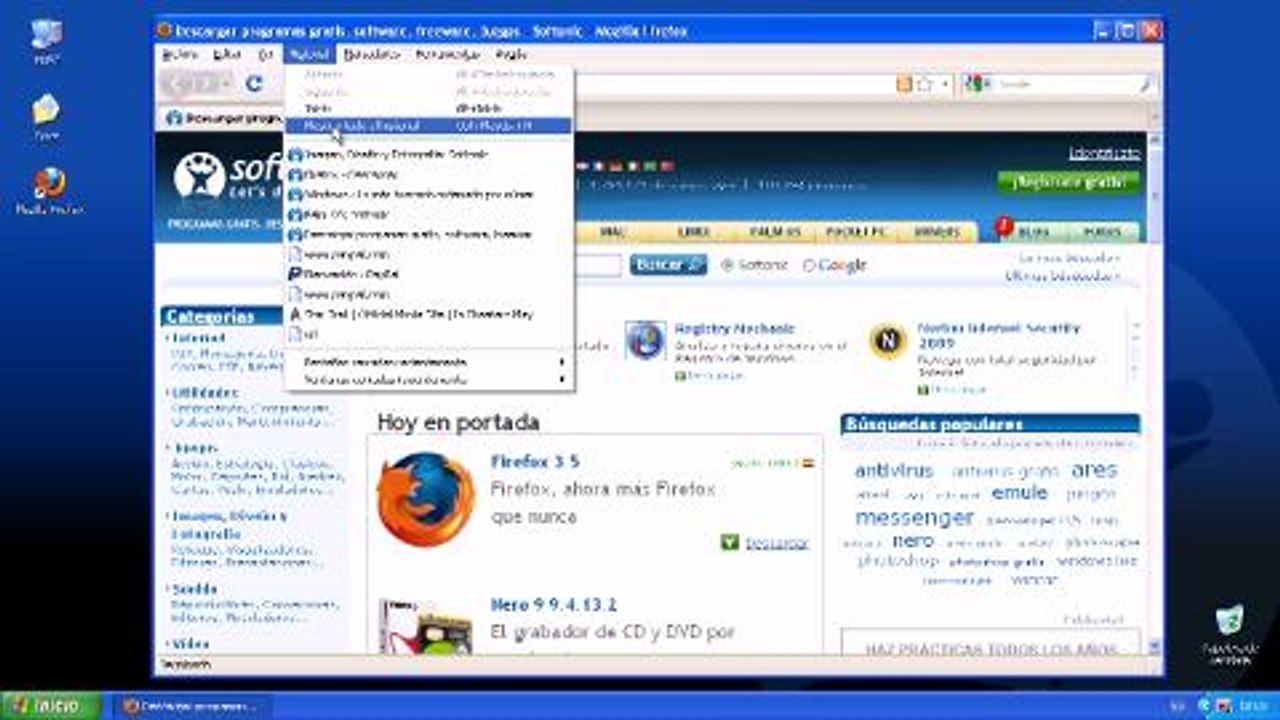Viewport: 1280px width, 720px height.
Task: Select the Mozilla Firefox desktop shortcut
Action: point(48,190)
